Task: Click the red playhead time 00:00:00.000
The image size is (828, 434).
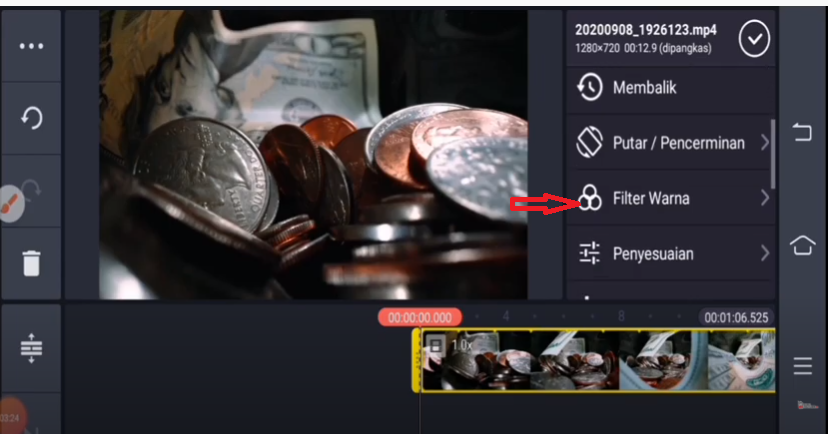Action: 421,317
